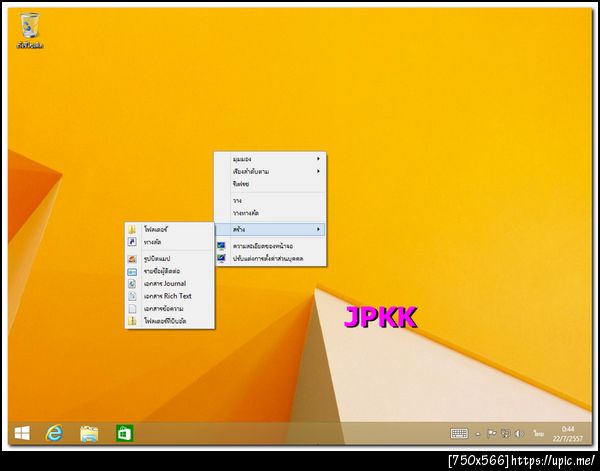The width and height of the screenshot is (600, 471).
Task: Open ความละเอียดของหน้าจอ (Screen resolution) entry
Action: pos(270,246)
